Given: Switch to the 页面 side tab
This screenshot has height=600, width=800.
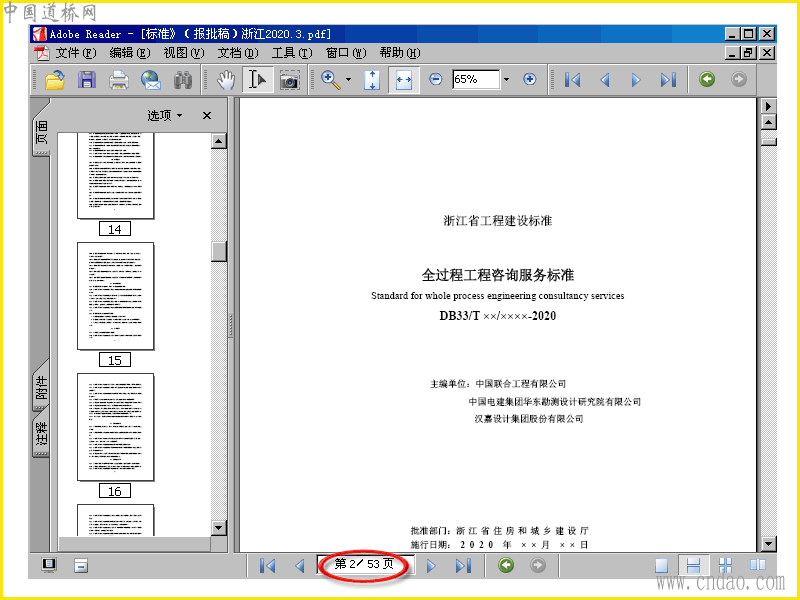Looking at the screenshot, I should tap(42, 132).
